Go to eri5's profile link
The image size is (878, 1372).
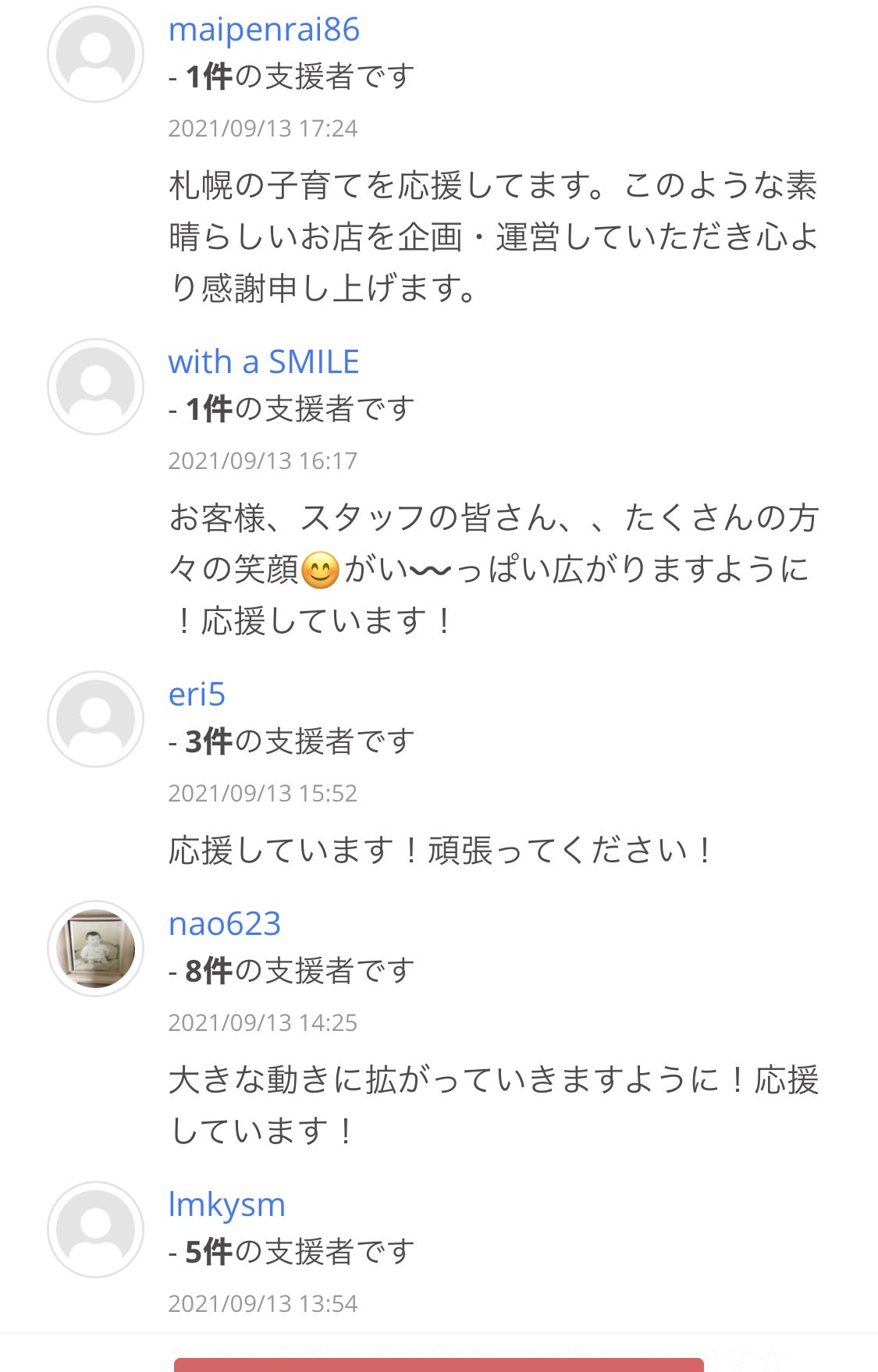pyautogui.click(x=197, y=695)
